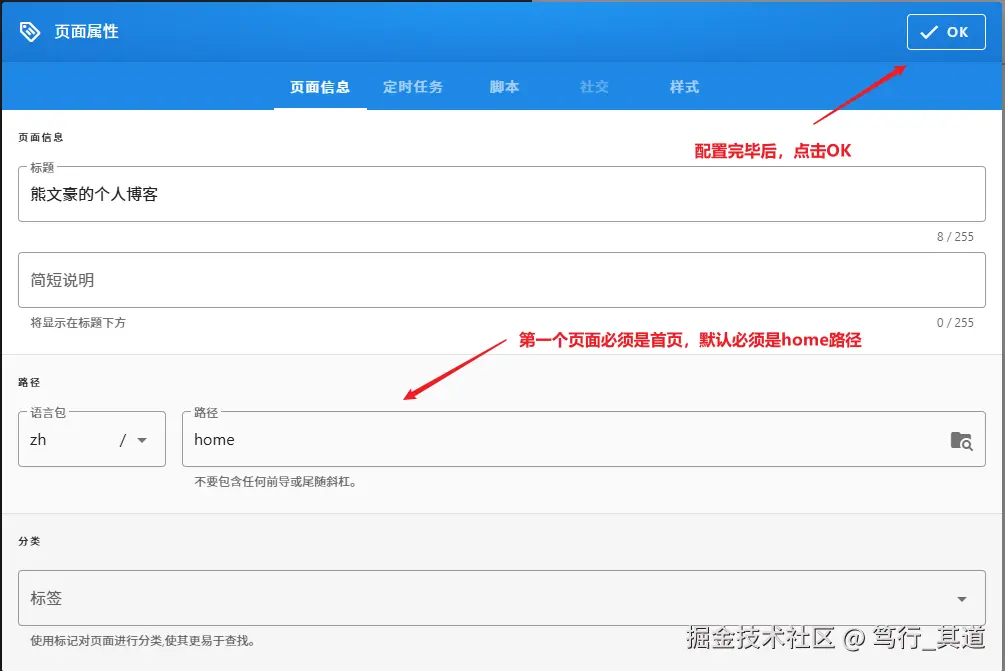The height and width of the screenshot is (671, 1005).
Task: Click the folder search icon next to 路径 field
Action: (960, 440)
